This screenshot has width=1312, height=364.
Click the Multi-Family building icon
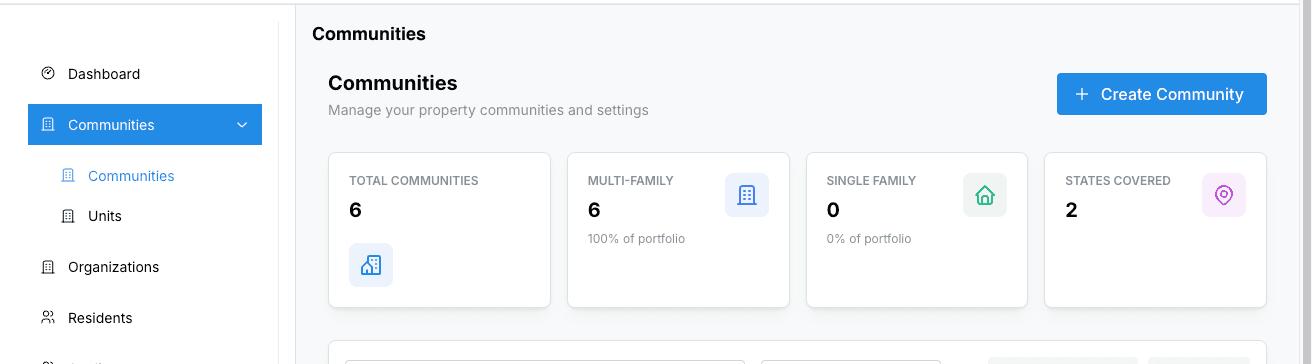click(x=747, y=195)
